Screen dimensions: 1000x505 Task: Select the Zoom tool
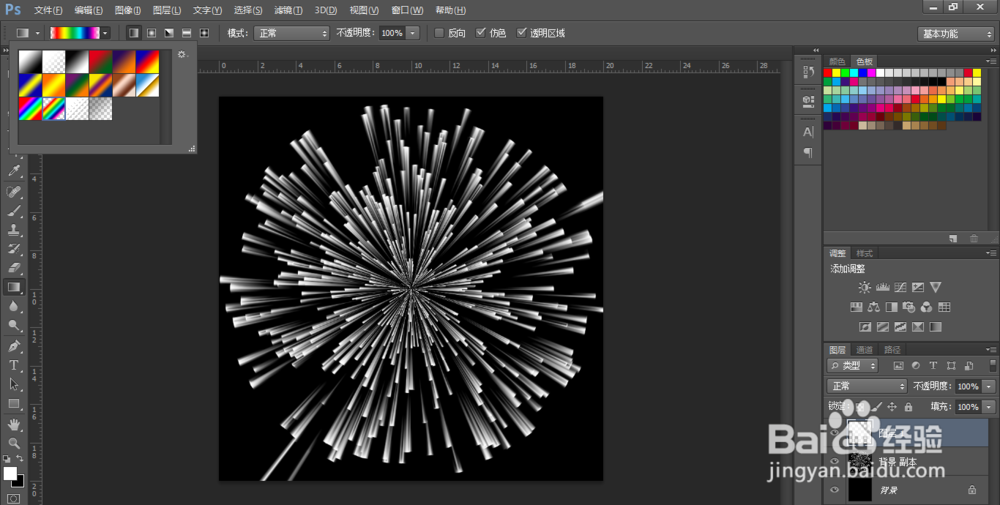(14, 443)
